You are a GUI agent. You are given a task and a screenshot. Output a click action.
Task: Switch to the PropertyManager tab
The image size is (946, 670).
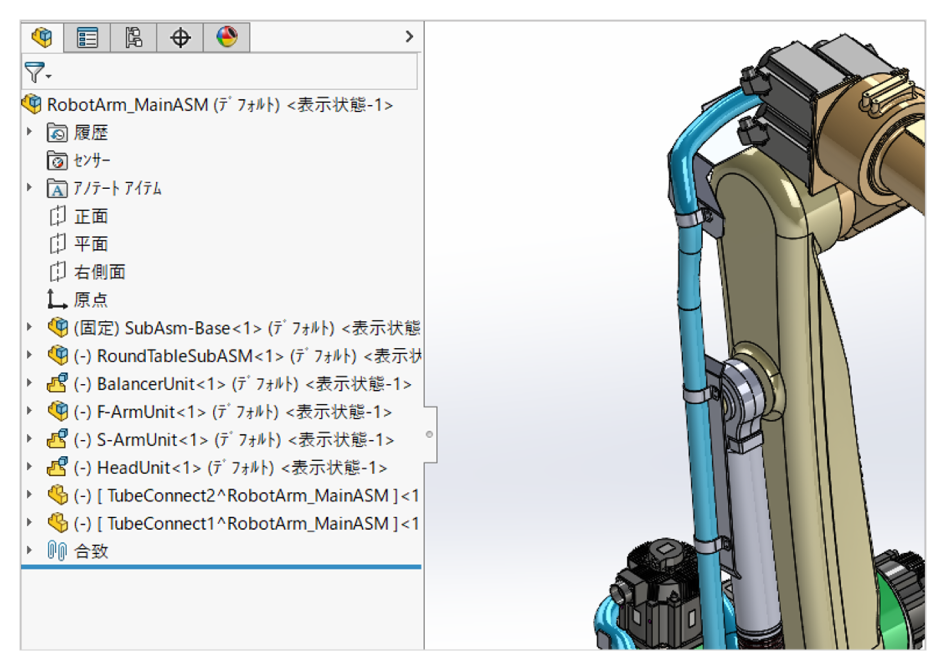pyautogui.click(x=88, y=38)
